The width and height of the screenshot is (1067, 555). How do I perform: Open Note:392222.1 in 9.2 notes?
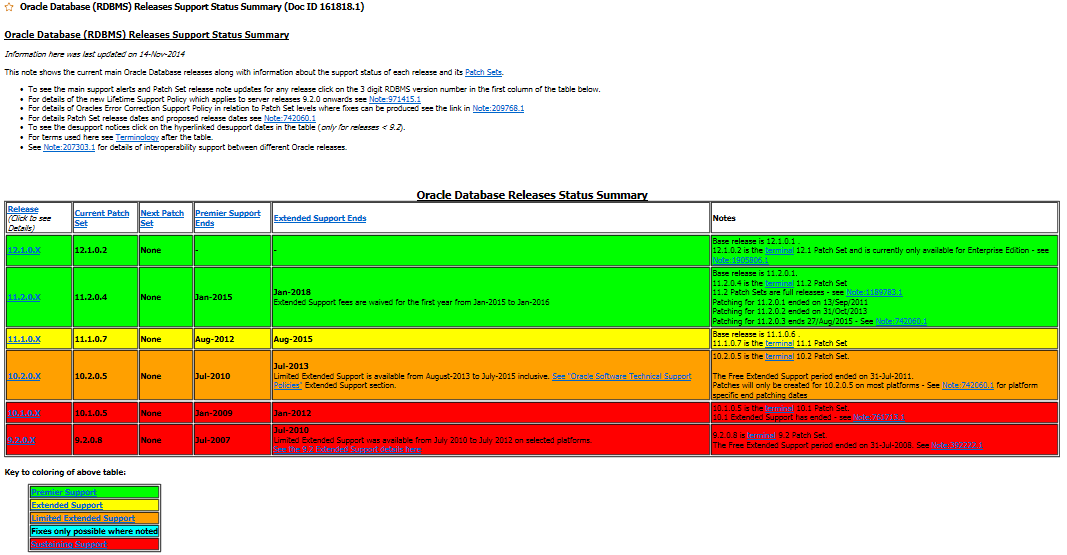point(957,445)
